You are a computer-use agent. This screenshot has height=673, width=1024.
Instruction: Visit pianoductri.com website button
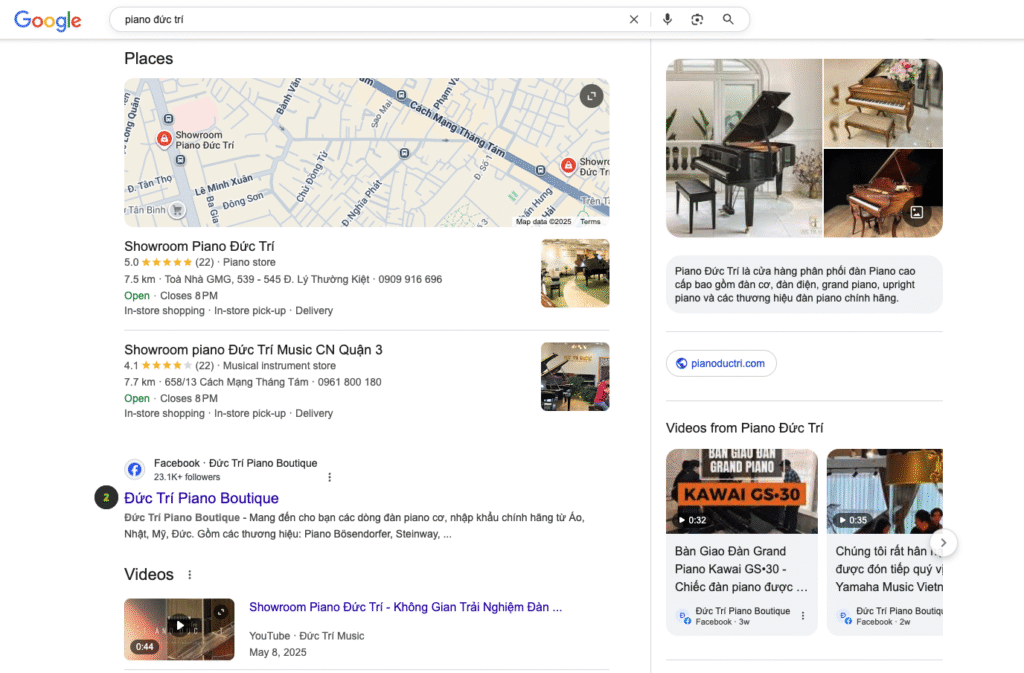721,363
